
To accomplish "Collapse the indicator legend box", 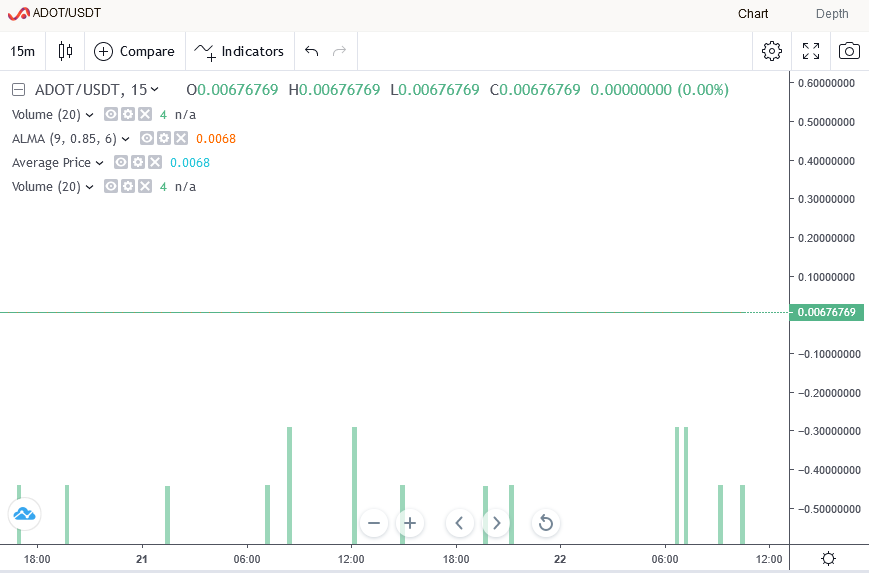I will (x=19, y=90).
